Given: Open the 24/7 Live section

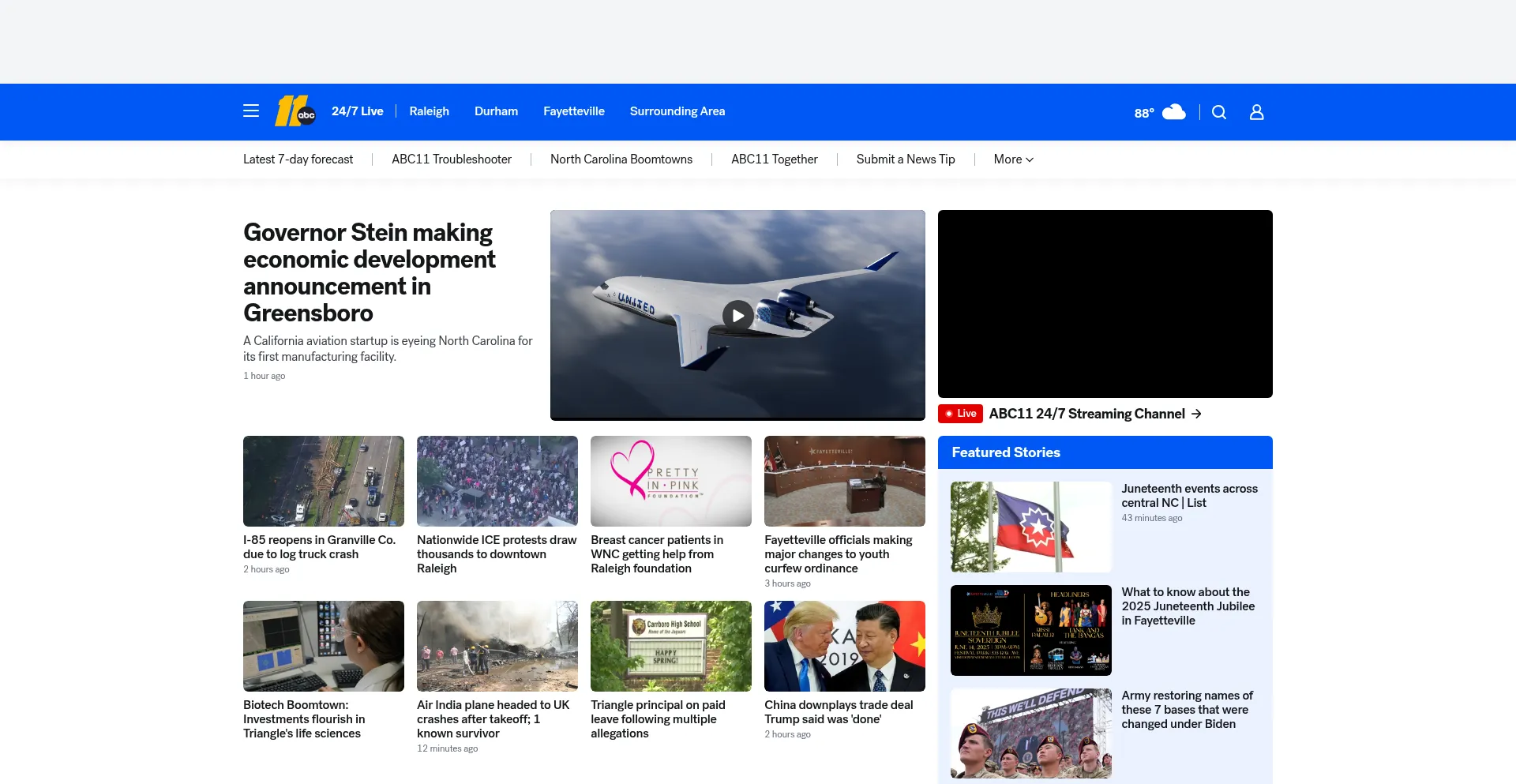Looking at the screenshot, I should point(357,111).
